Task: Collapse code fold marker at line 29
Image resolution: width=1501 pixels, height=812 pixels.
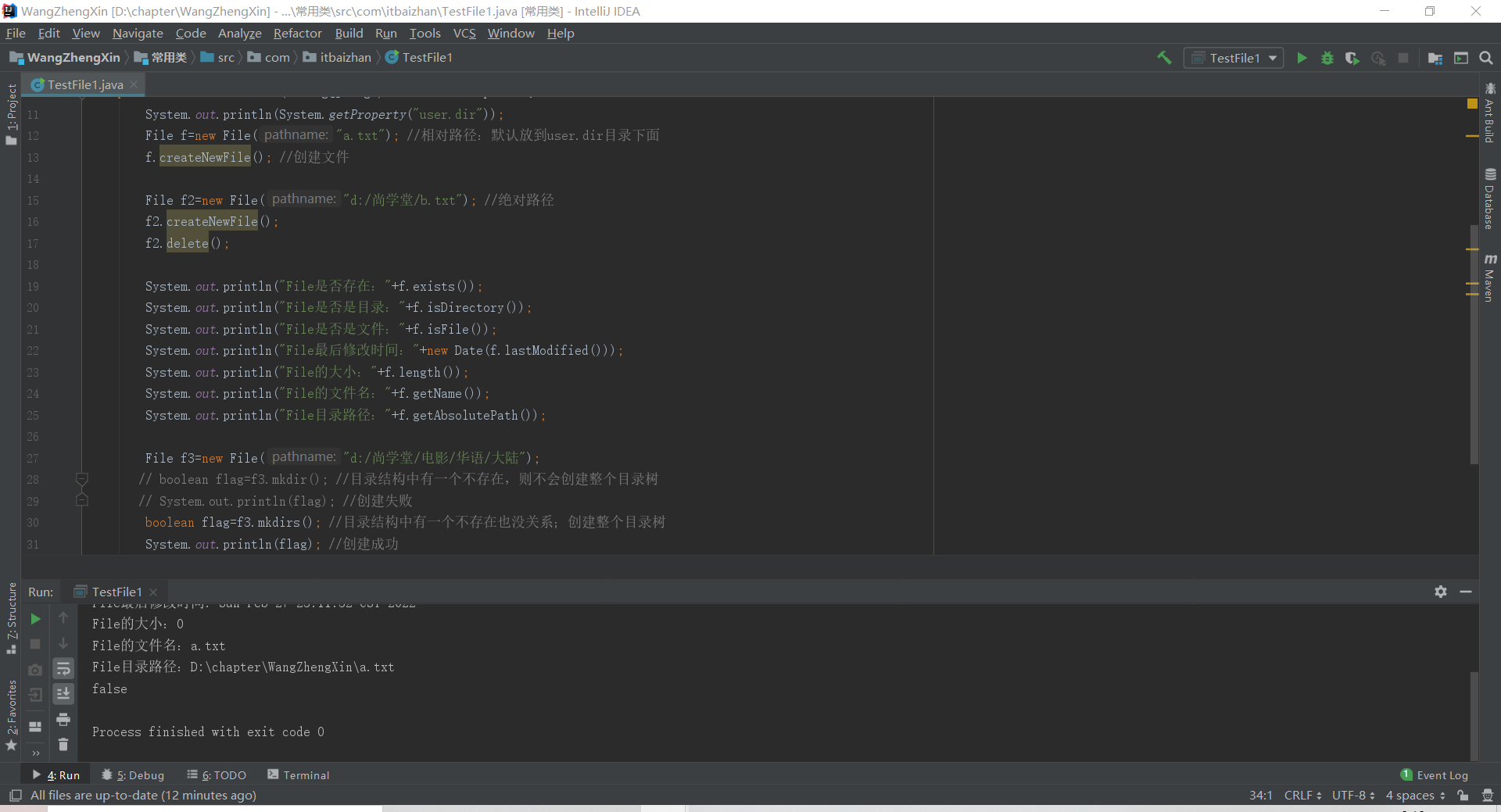Action: click(x=81, y=499)
